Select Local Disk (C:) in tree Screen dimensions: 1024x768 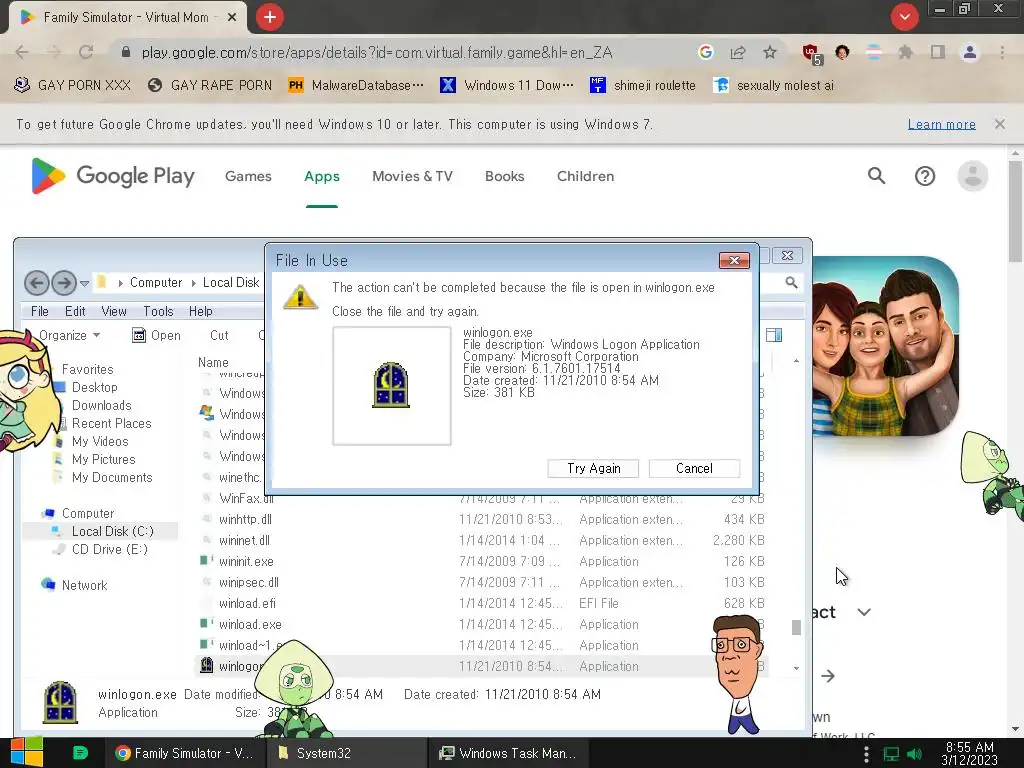coord(112,532)
